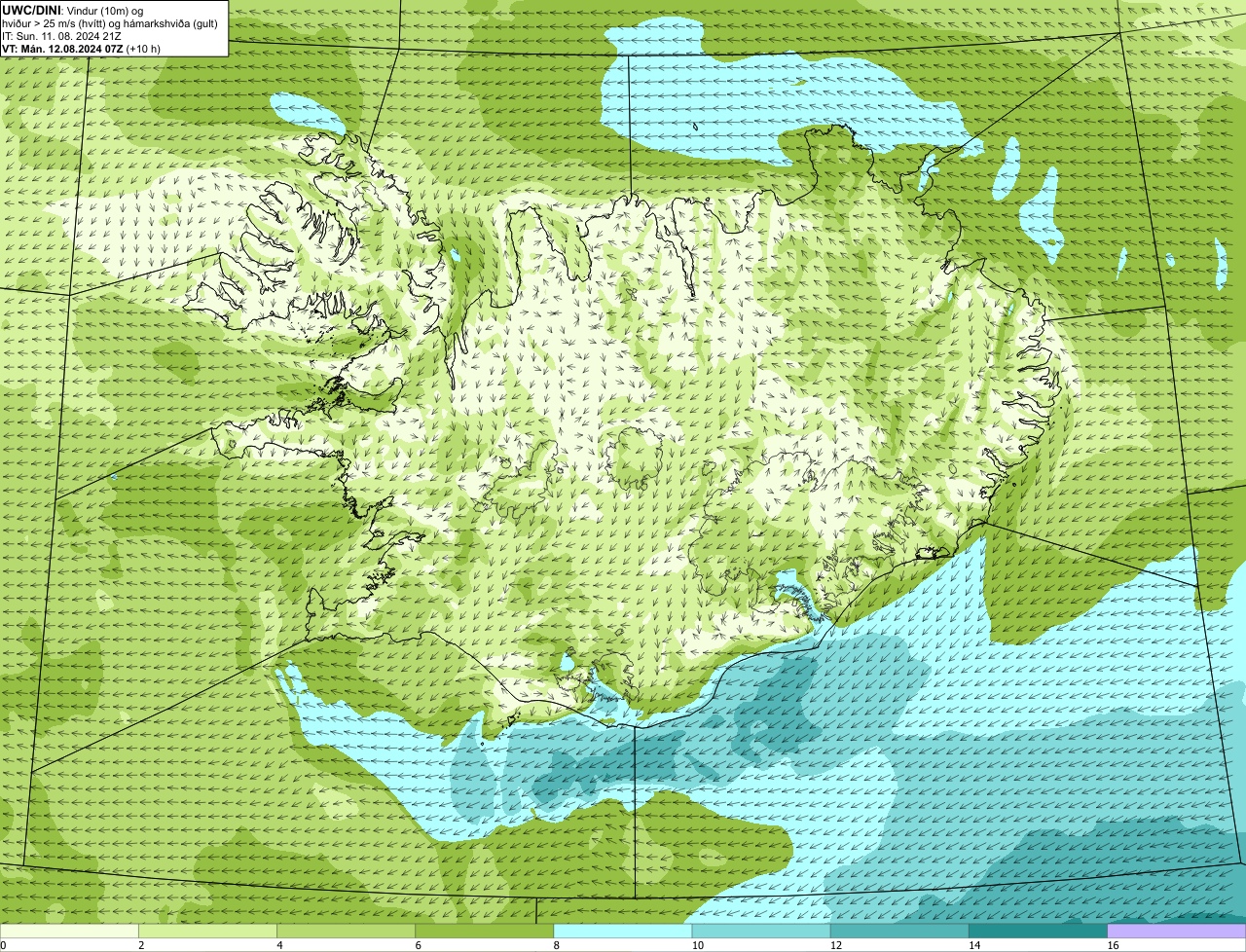Viewport: 1246px width, 952px height.
Task: Click the legend tick label "14"
Action: [x=973, y=945]
